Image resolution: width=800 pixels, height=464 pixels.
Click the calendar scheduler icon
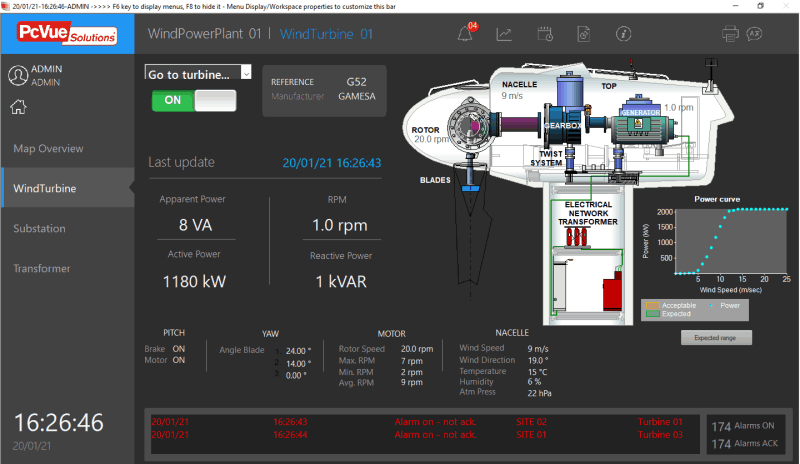[x=545, y=35]
